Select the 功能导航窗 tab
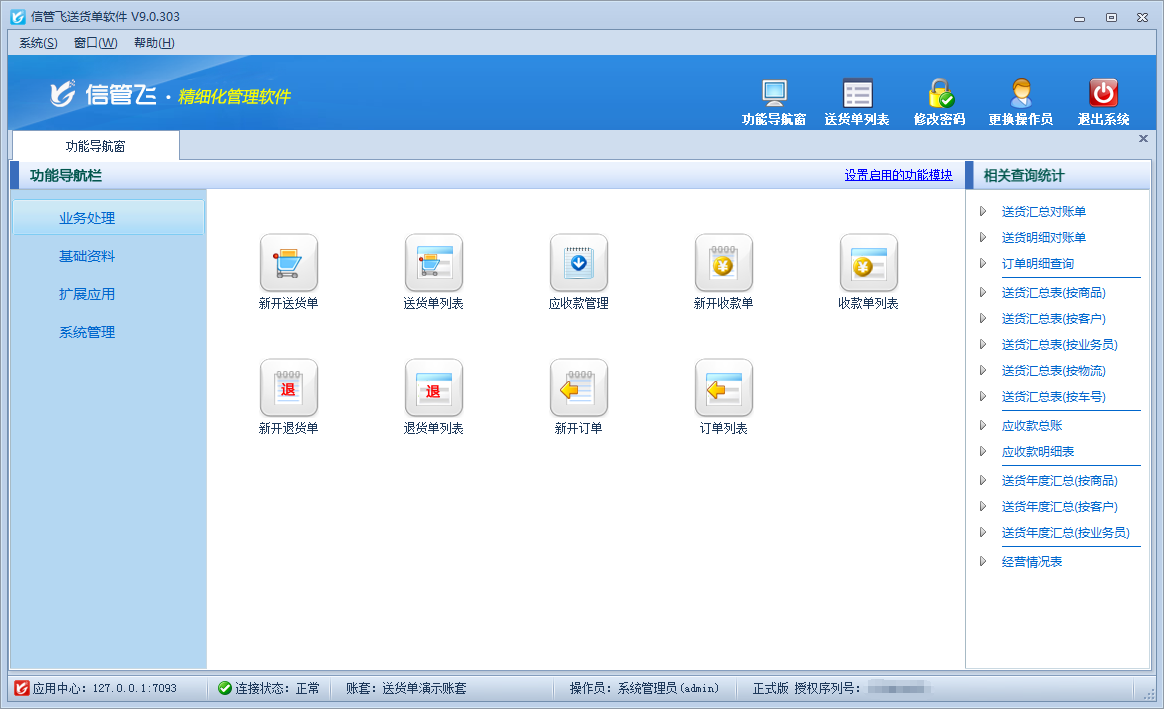Screen dimensions: 1164x709 tap(96, 146)
